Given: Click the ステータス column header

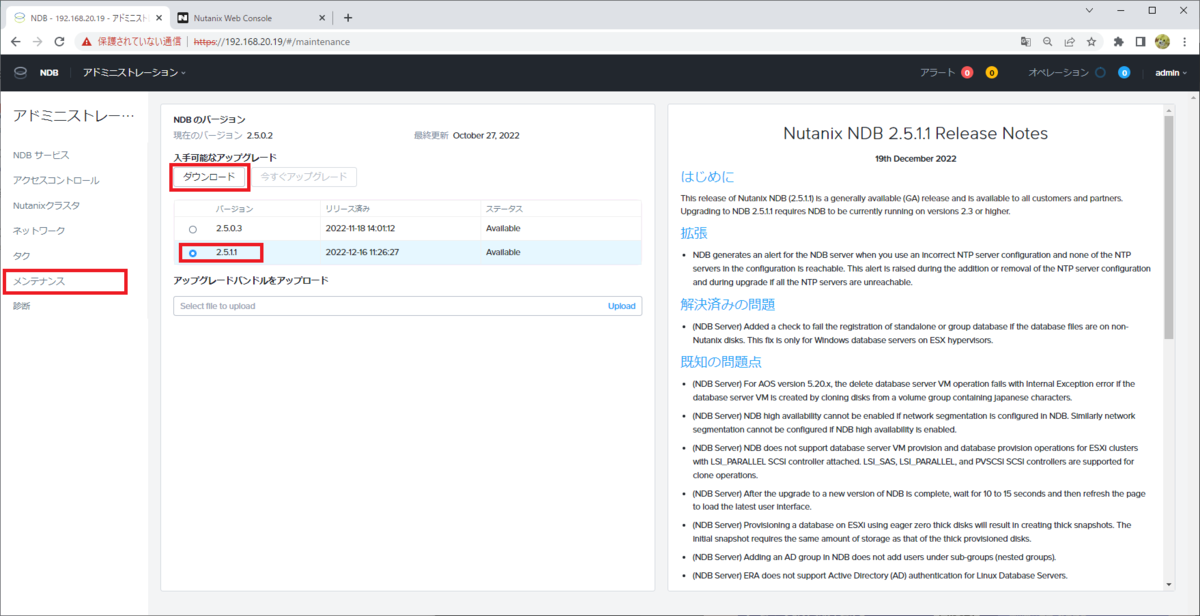Looking at the screenshot, I should [x=504, y=209].
